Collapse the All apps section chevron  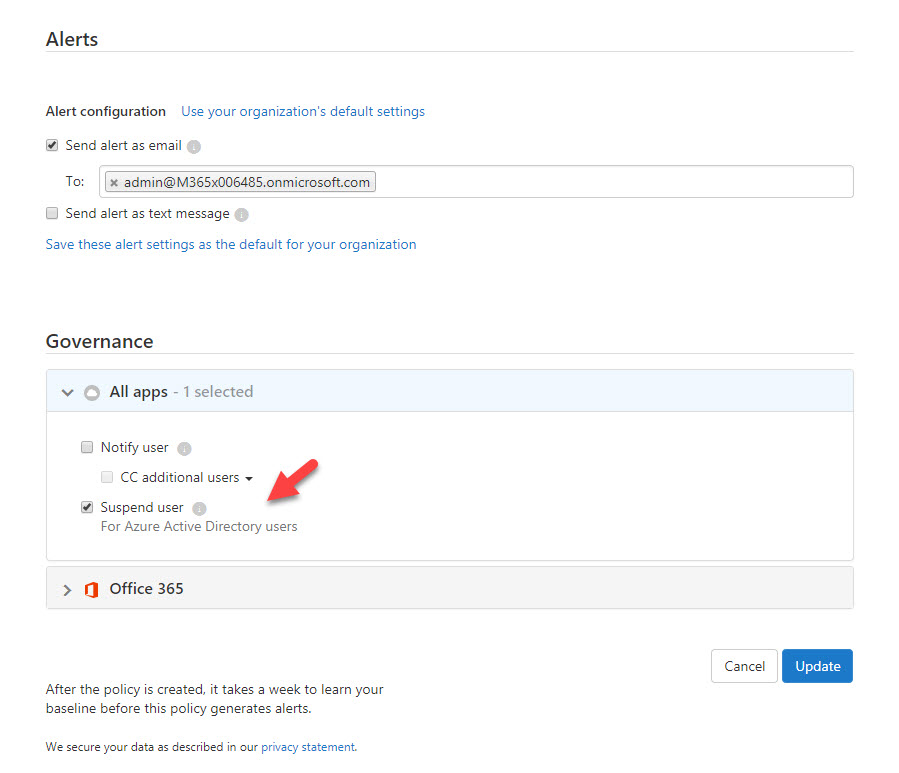click(x=68, y=393)
